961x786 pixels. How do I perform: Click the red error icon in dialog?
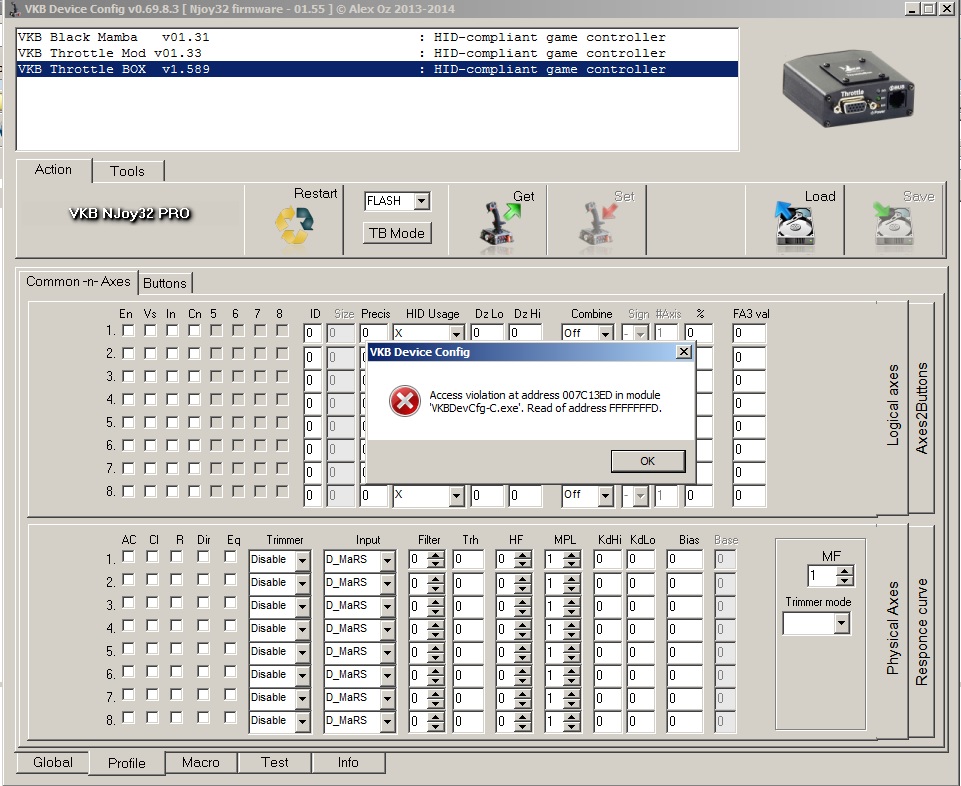click(x=404, y=401)
